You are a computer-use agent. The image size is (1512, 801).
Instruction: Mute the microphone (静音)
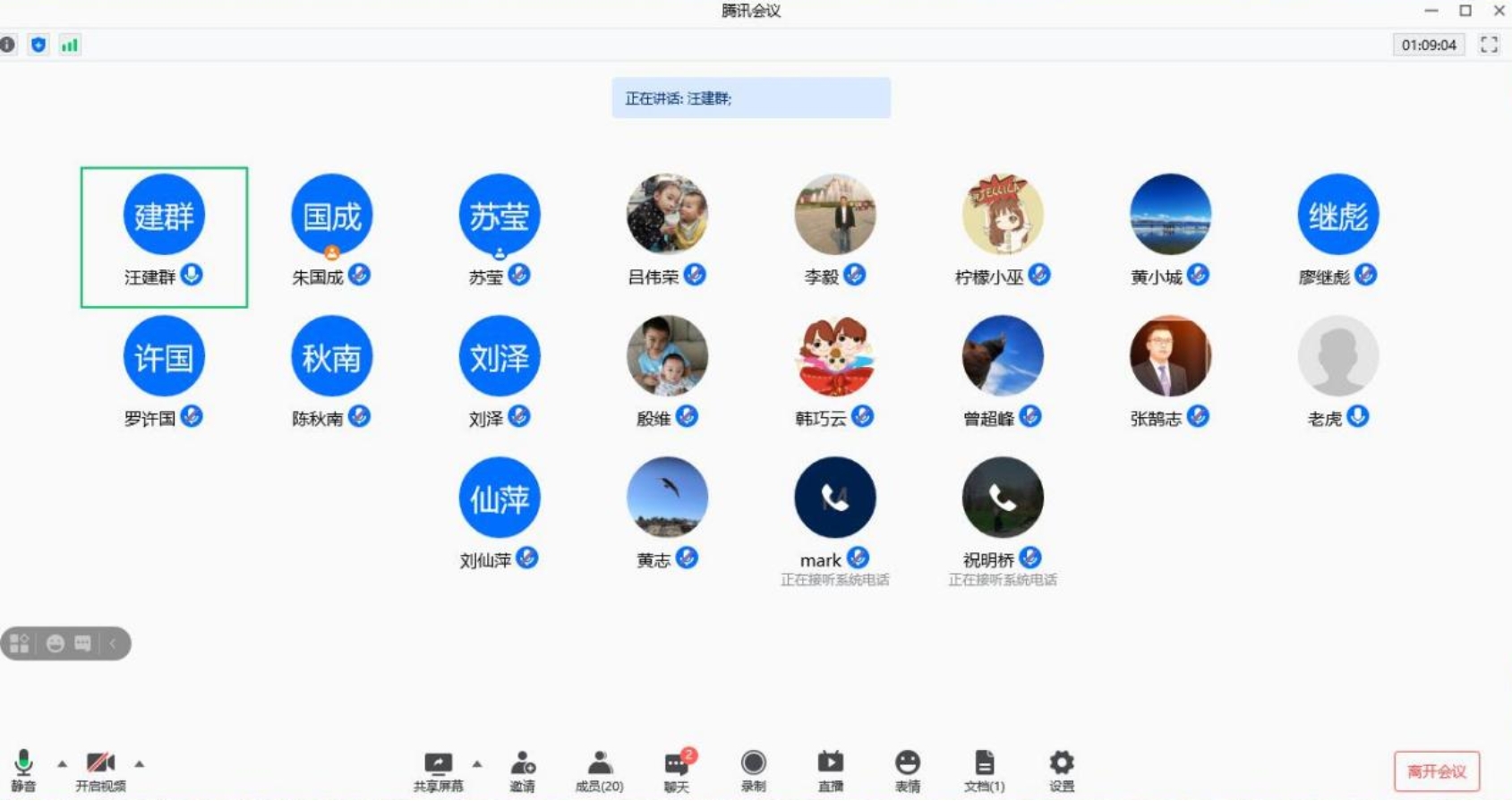coord(23,769)
